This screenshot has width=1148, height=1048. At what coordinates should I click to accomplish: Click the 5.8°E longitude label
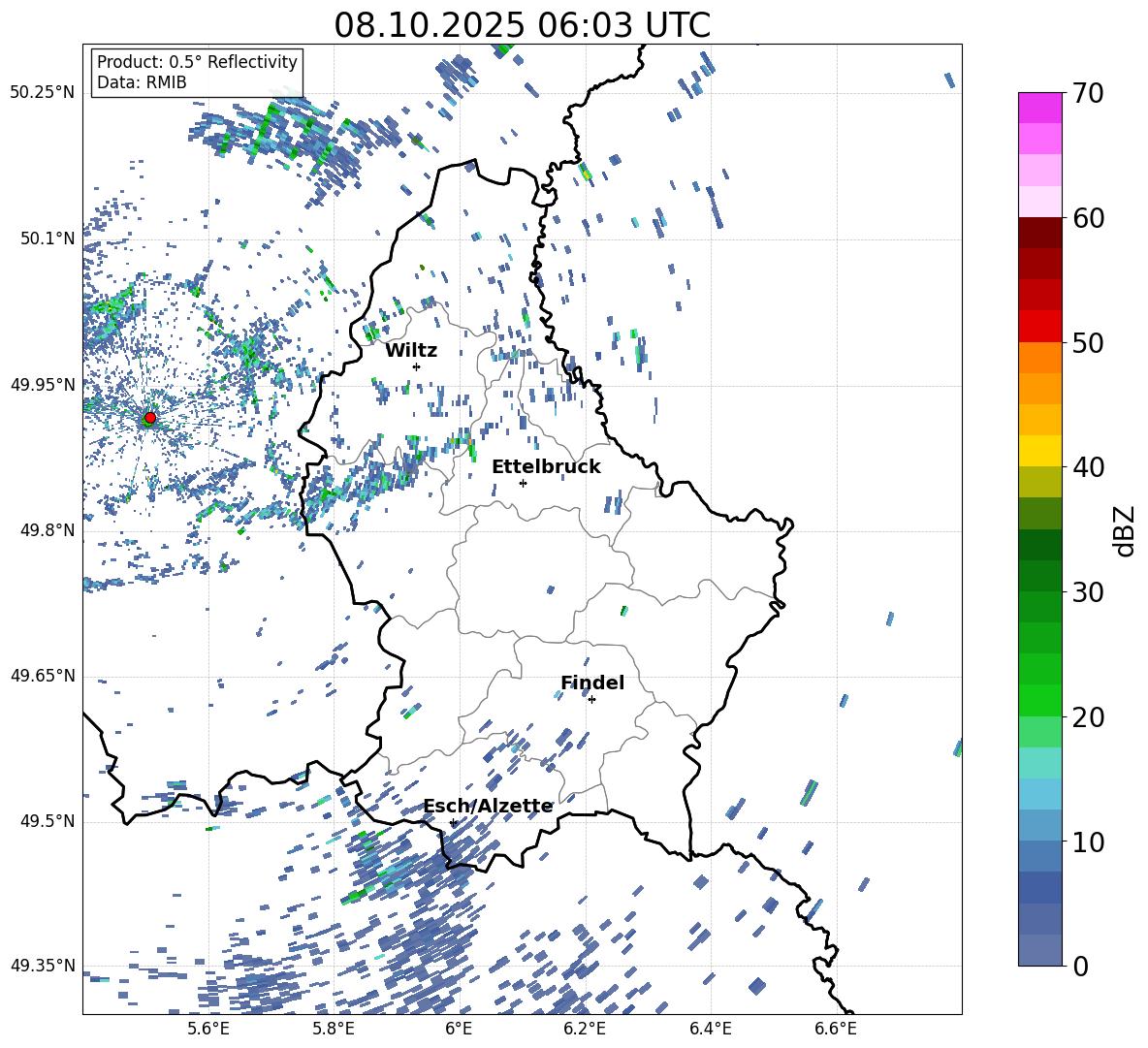pyautogui.click(x=334, y=1029)
